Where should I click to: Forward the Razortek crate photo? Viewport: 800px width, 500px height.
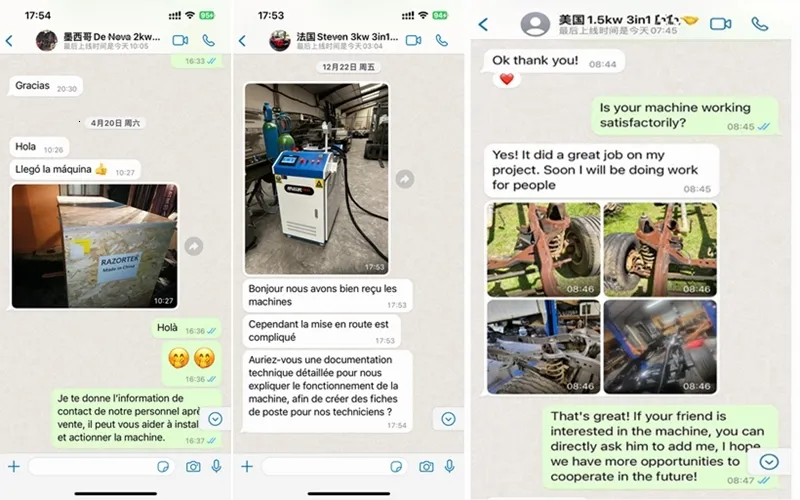pos(194,246)
